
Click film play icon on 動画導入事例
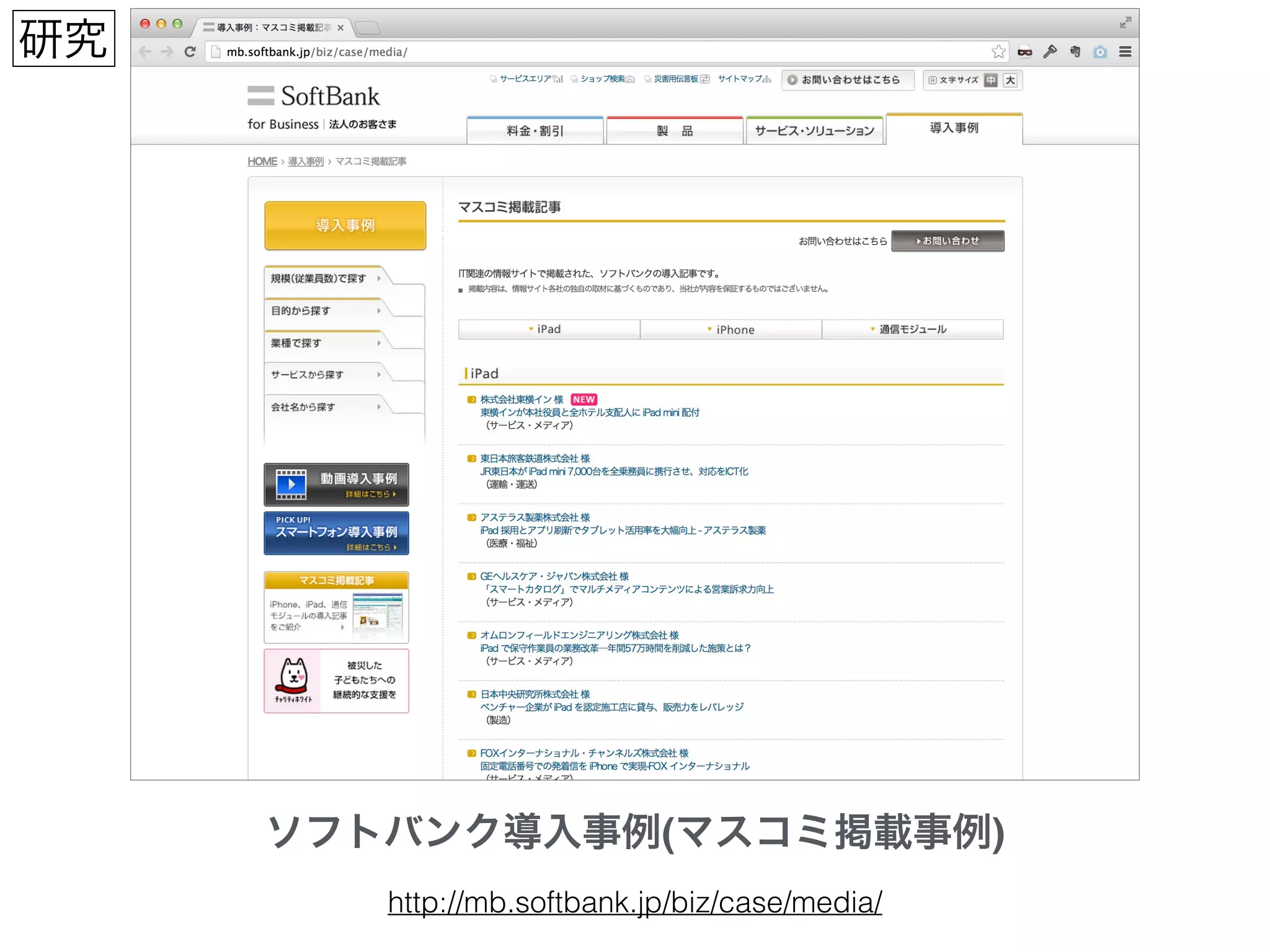[x=291, y=485]
